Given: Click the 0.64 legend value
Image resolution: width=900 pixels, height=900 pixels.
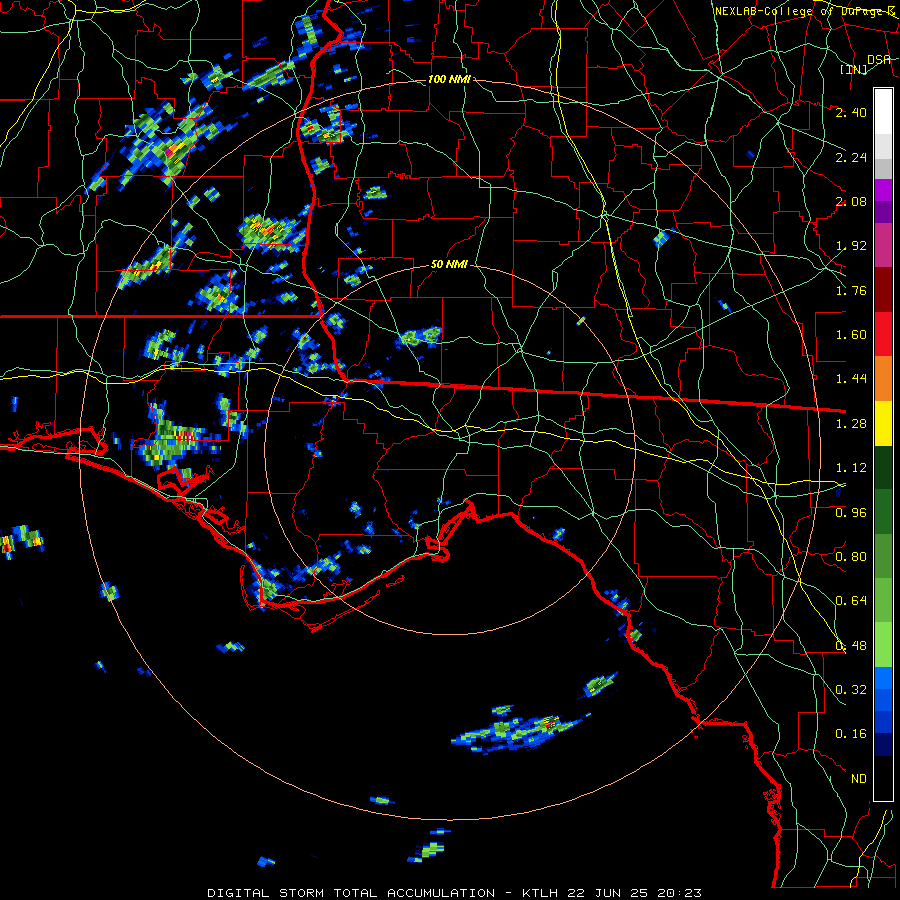Looking at the screenshot, I should pyautogui.click(x=851, y=601).
